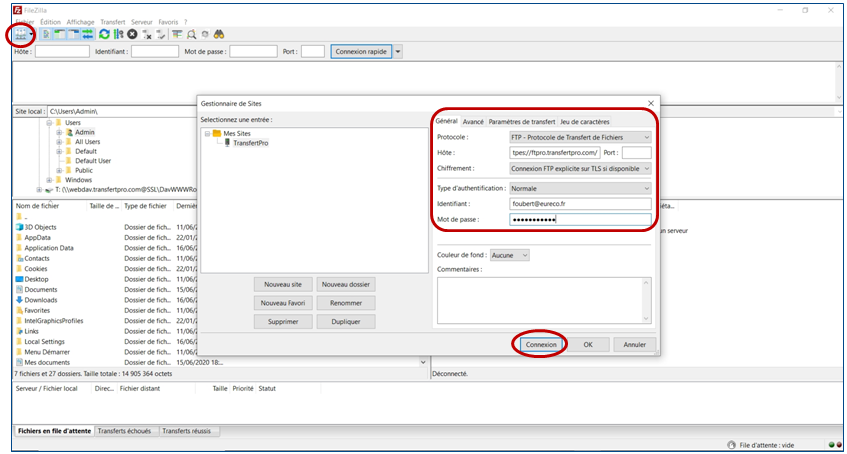Click the Desktop folder icon in file list
The height and width of the screenshot is (454, 847).
click(19, 279)
